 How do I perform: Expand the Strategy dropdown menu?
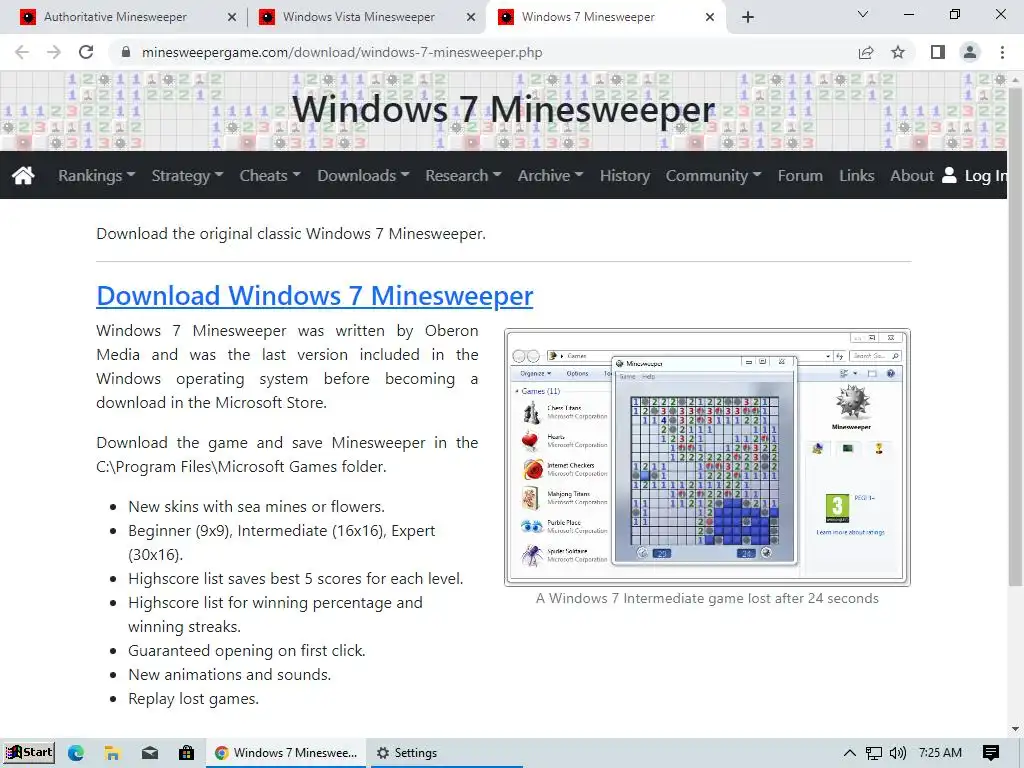(x=187, y=175)
